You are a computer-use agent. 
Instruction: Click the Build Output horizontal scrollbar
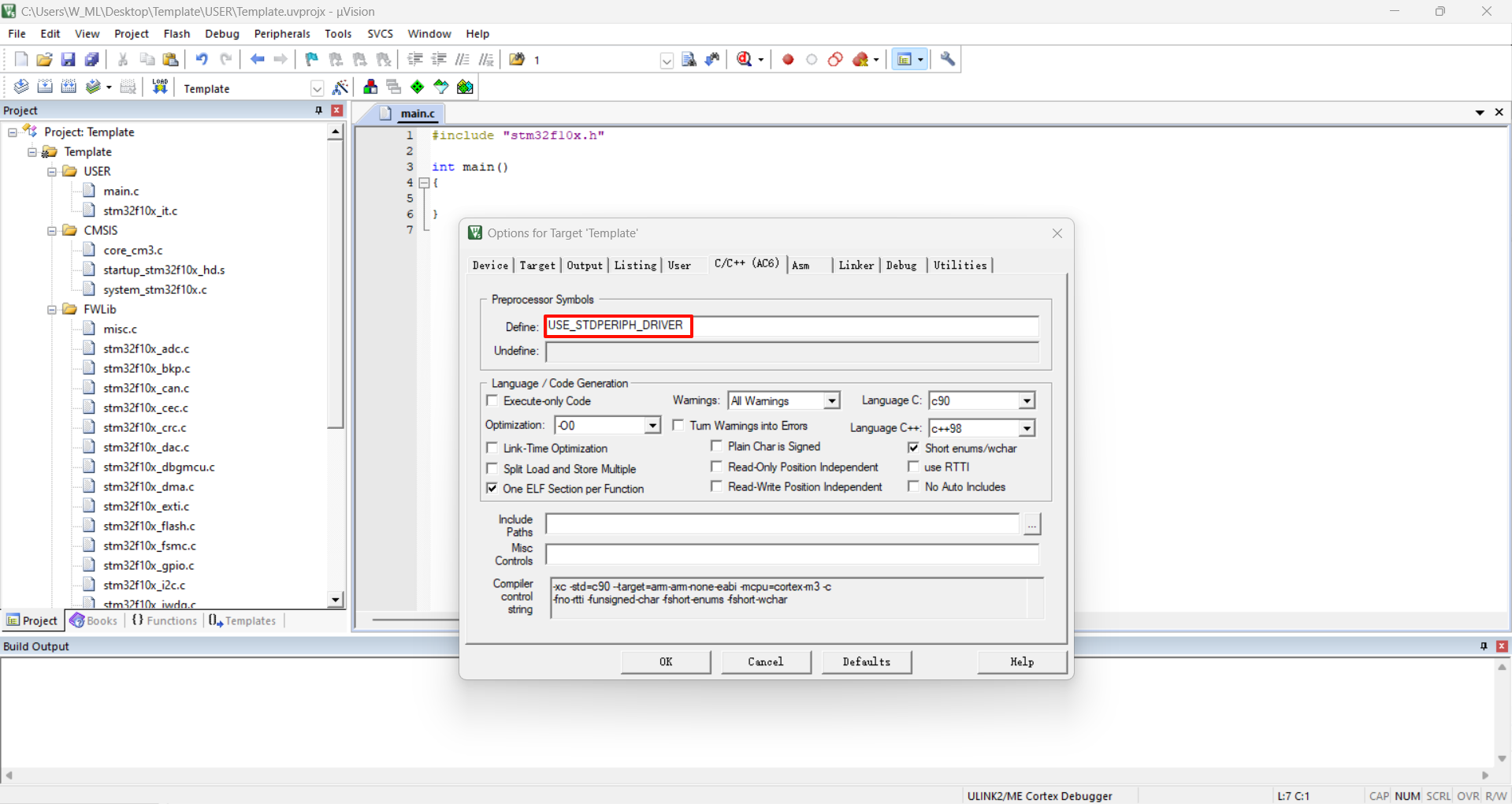tap(747, 776)
